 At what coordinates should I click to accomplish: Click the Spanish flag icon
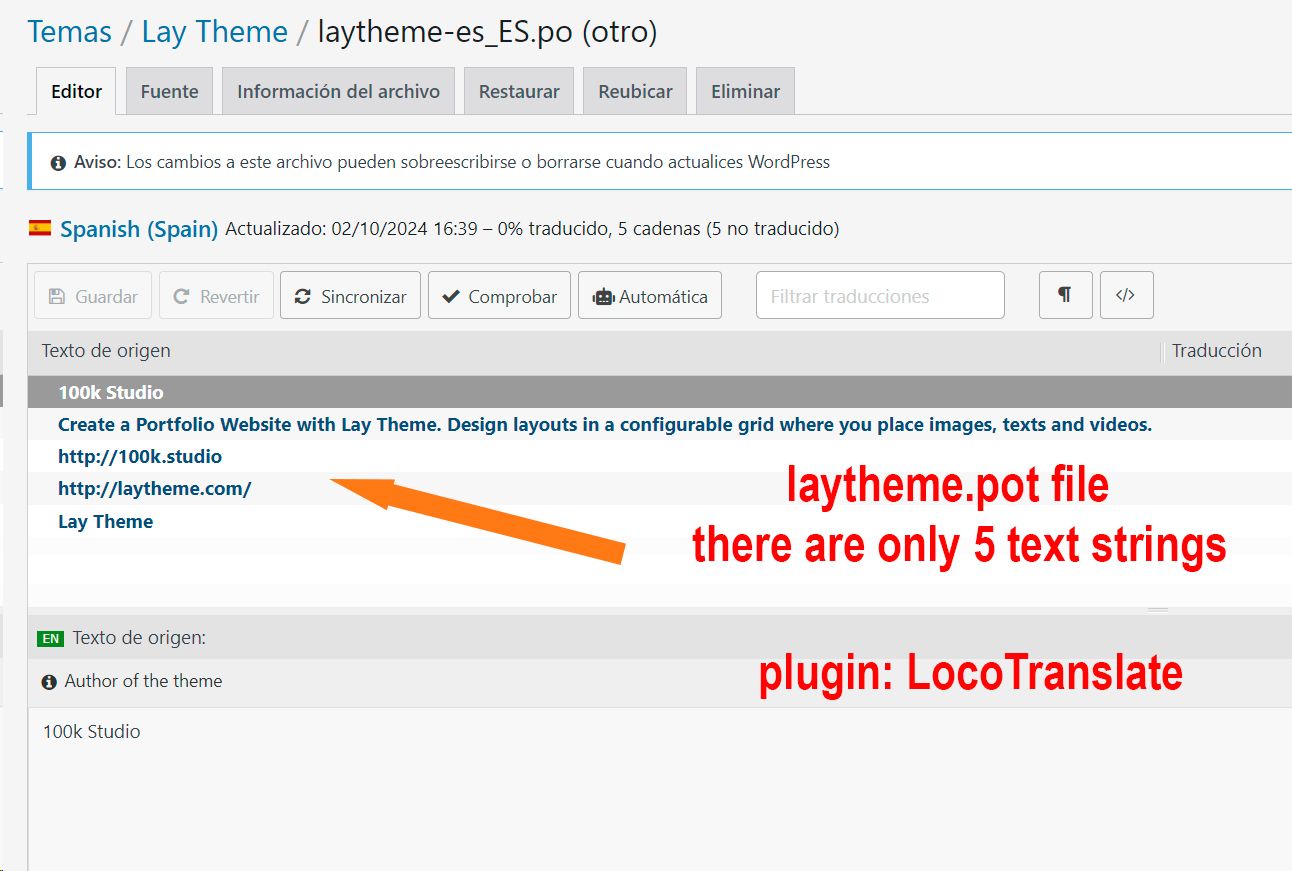pyautogui.click(x=40, y=228)
